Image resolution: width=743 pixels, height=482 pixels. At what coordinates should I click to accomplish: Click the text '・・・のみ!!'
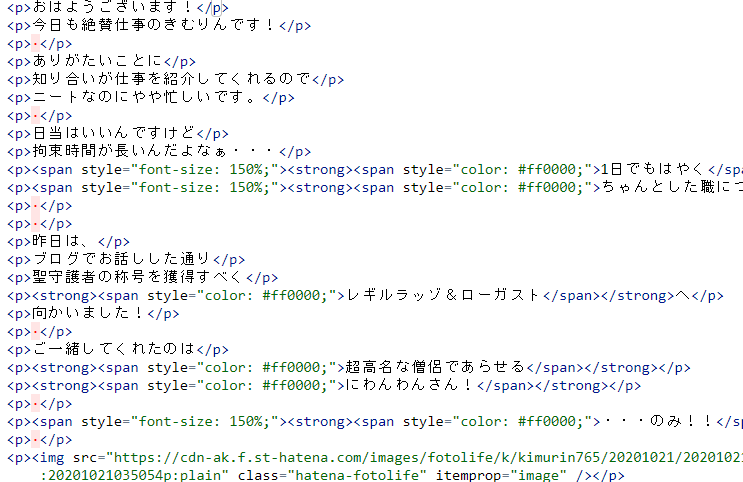658,421
